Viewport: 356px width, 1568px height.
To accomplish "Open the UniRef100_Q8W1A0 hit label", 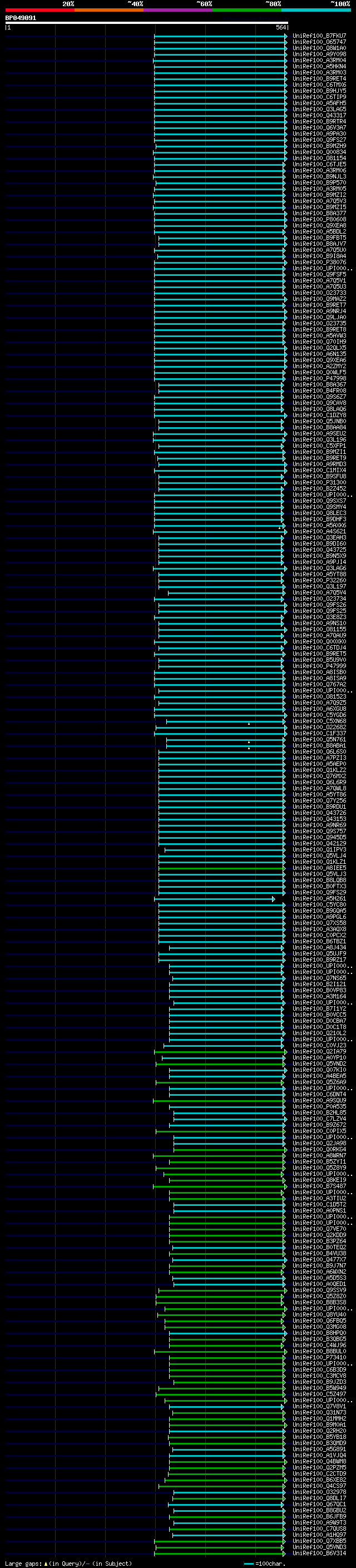I will click(319, 48).
